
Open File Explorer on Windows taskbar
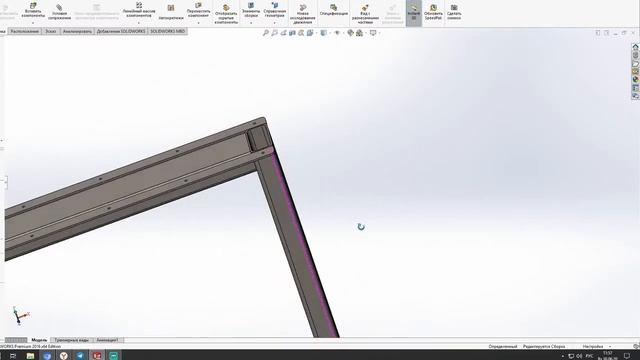click(30, 356)
